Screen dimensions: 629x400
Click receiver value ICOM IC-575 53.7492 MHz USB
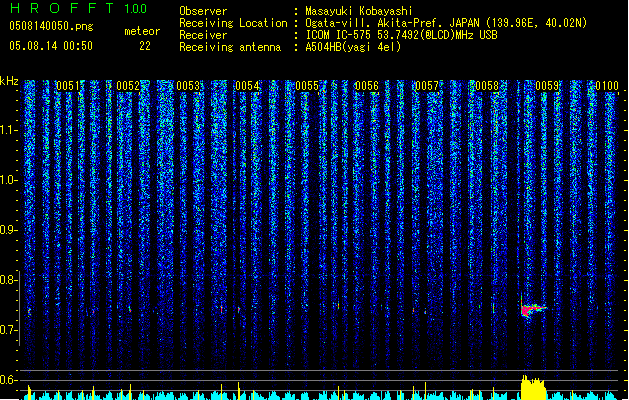pyautogui.click(x=401, y=35)
